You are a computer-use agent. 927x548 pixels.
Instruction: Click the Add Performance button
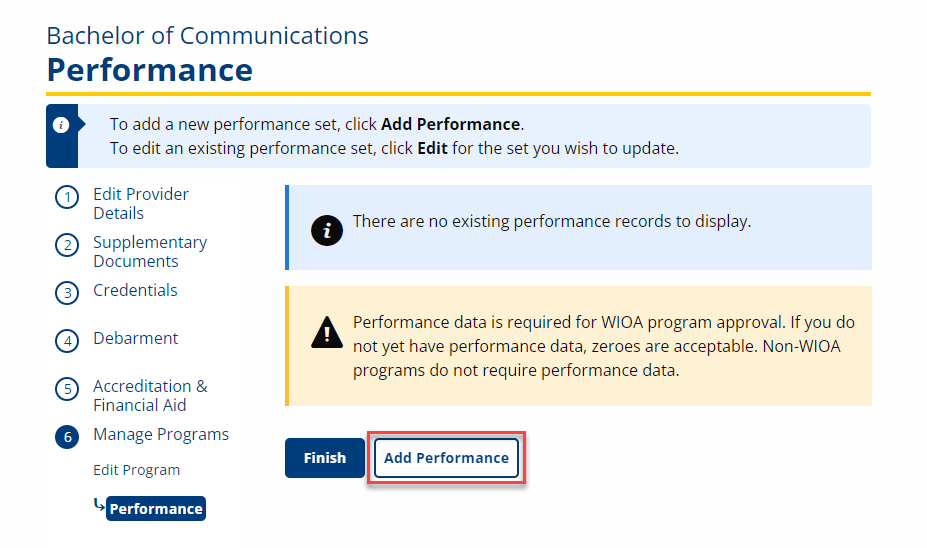pyautogui.click(x=446, y=458)
